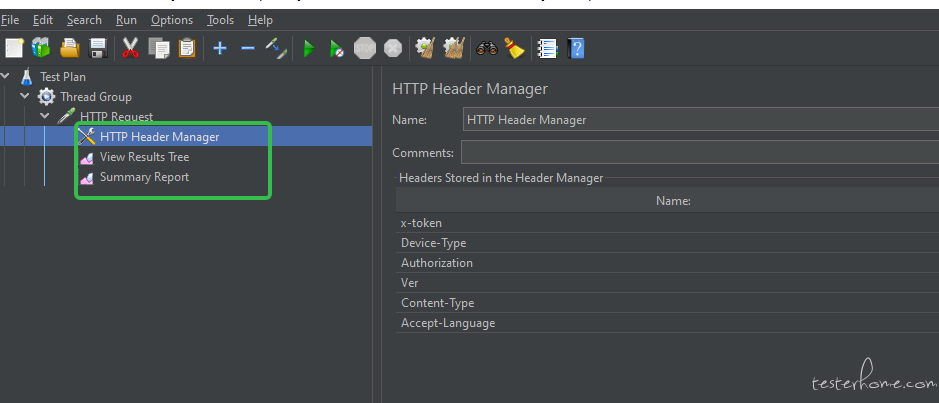The image size is (939, 403).
Task: Open the Help question mark icon
Action: pos(576,47)
